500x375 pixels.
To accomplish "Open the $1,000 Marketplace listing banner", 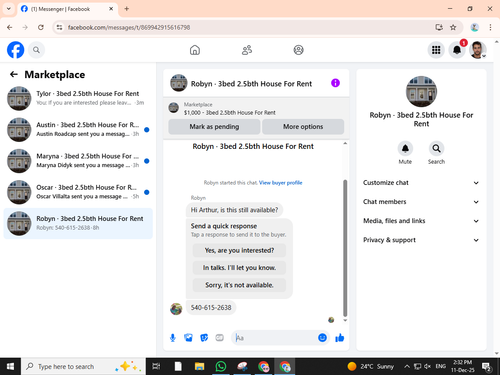I will click(256, 108).
